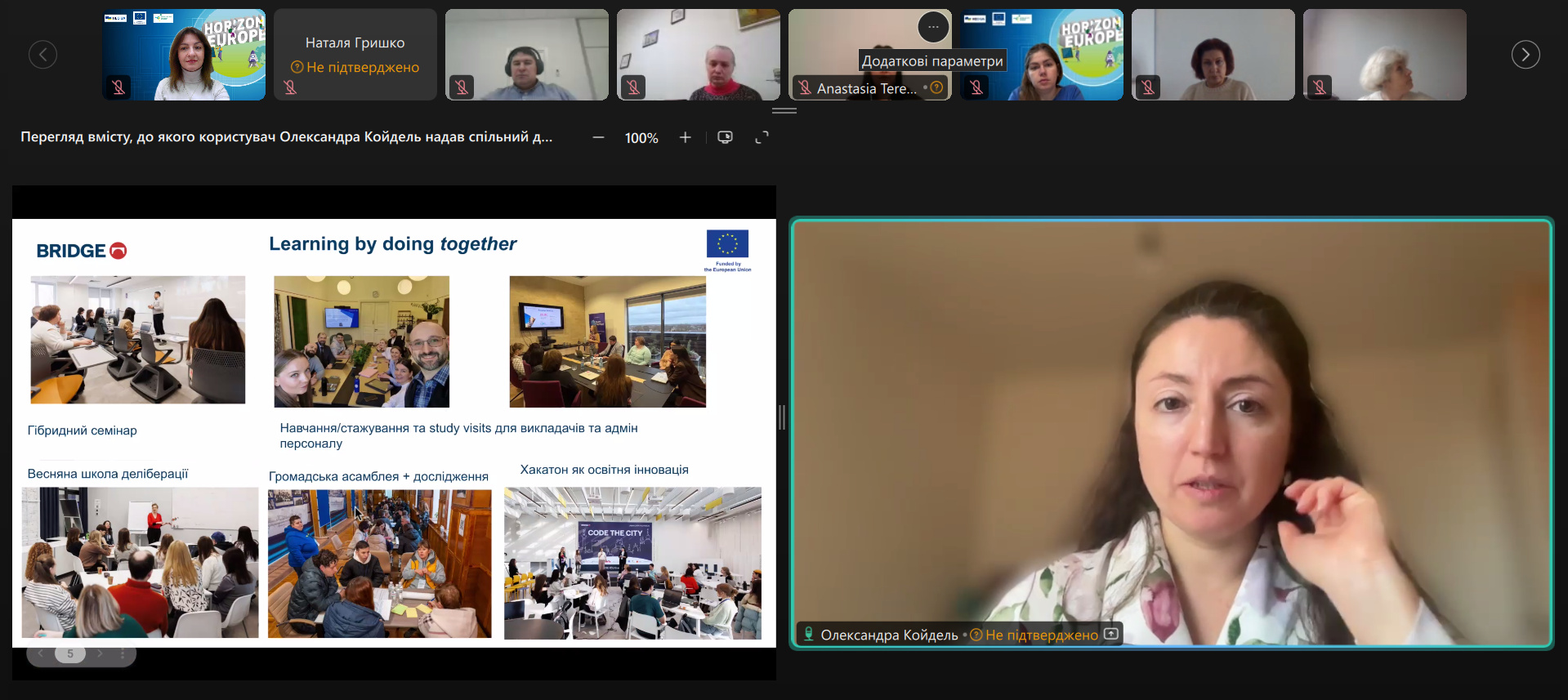This screenshot has width=1568, height=700.
Task: Go to the next slide
Action: 100,653
